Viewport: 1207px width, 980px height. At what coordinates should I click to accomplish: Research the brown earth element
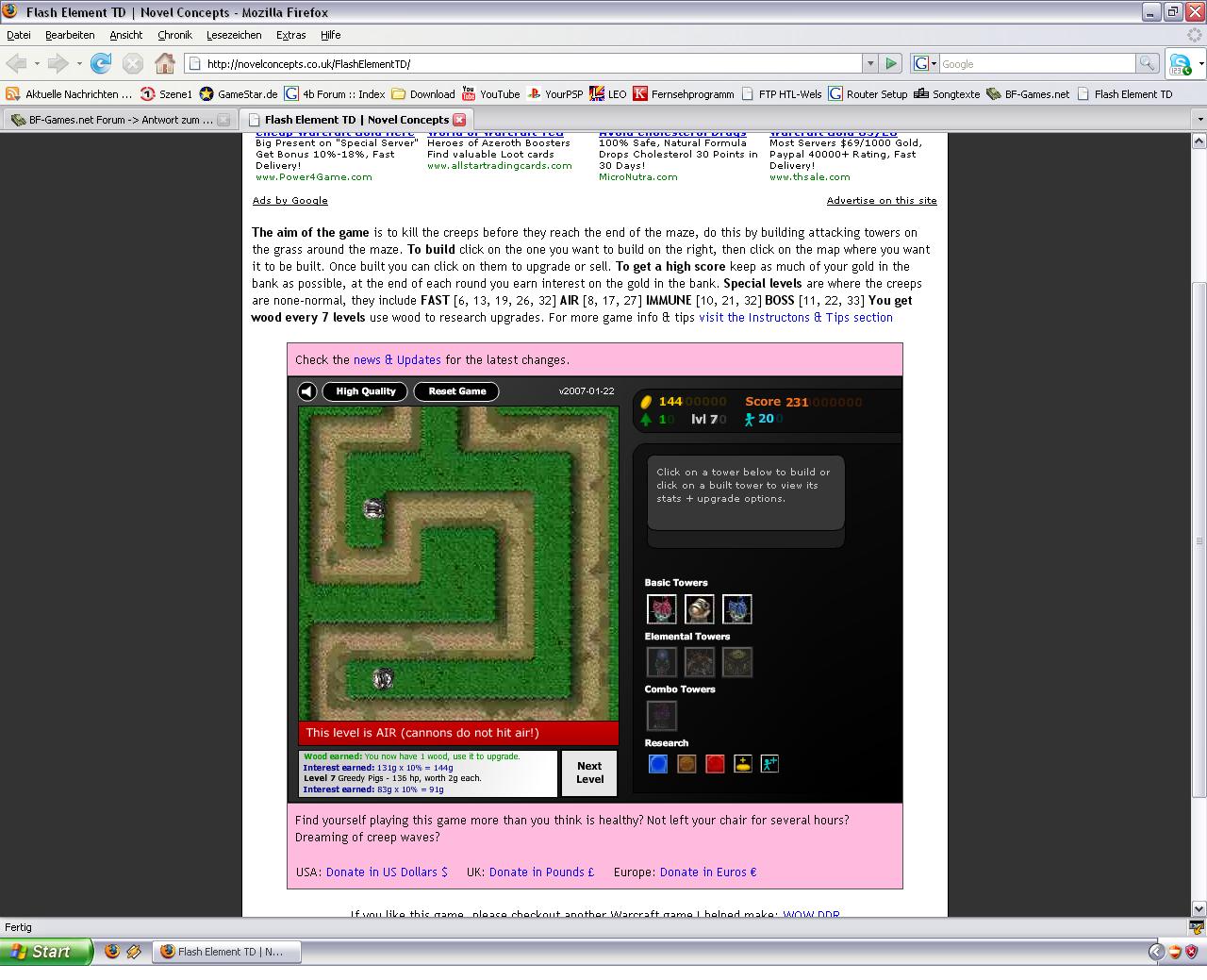tap(686, 764)
